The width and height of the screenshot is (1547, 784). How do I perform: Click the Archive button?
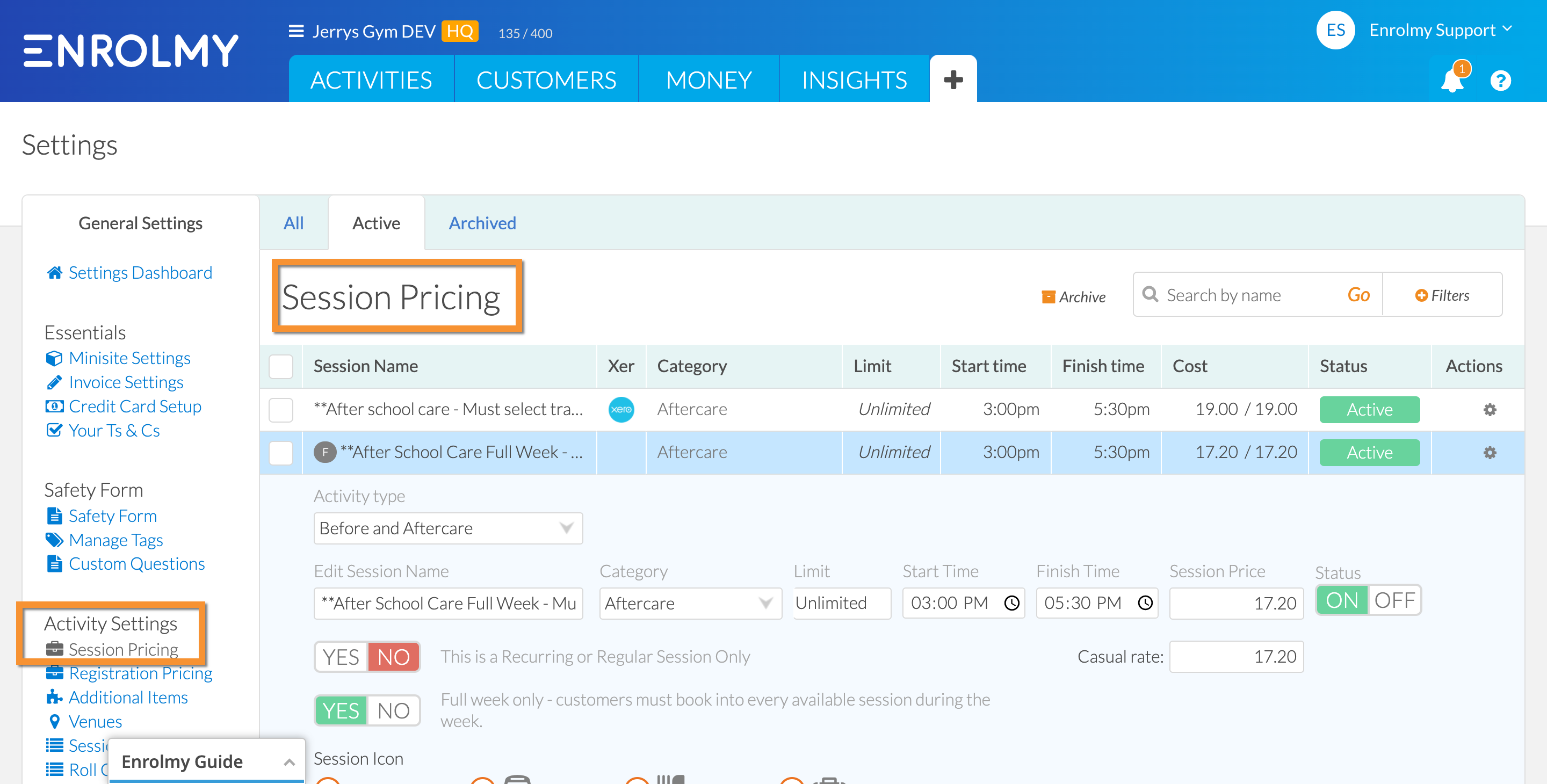click(1074, 296)
